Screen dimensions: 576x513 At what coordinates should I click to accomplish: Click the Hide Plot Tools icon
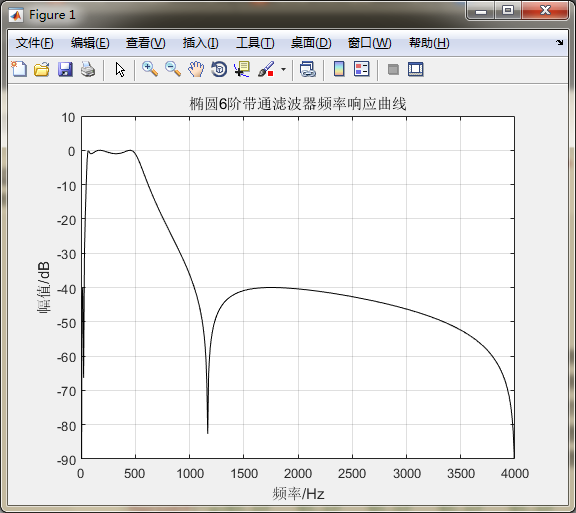(393, 69)
